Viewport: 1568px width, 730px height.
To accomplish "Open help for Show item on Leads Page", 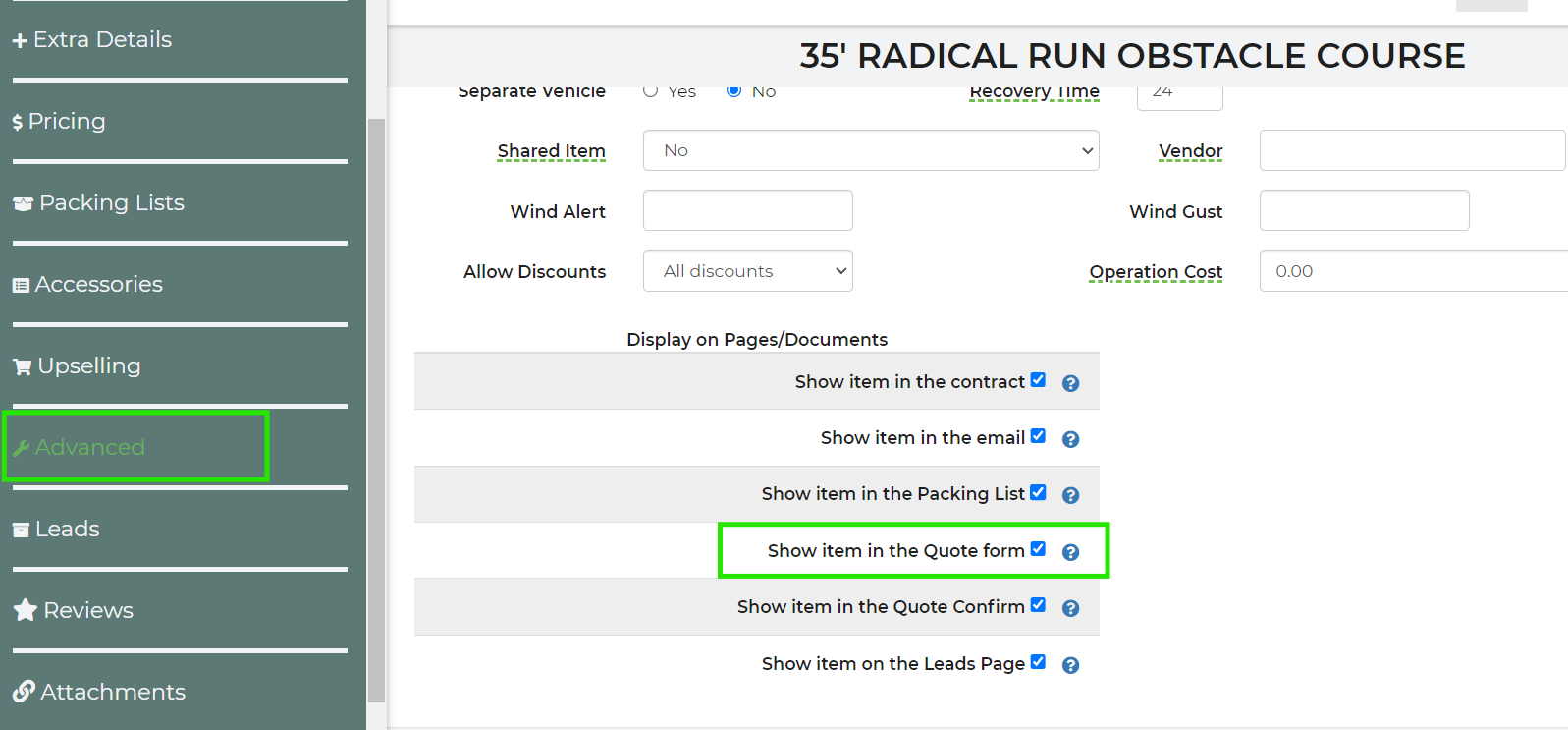I will (x=1071, y=665).
